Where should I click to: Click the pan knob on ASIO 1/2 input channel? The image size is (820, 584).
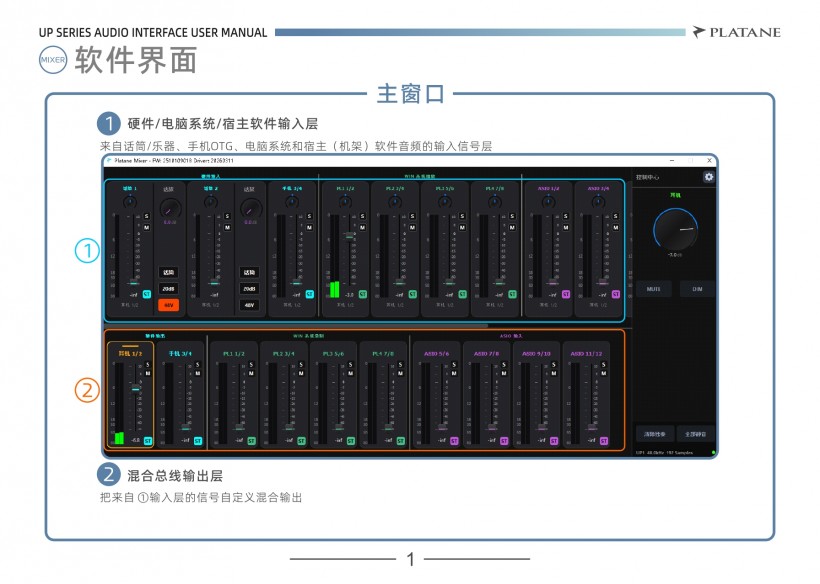pos(548,202)
